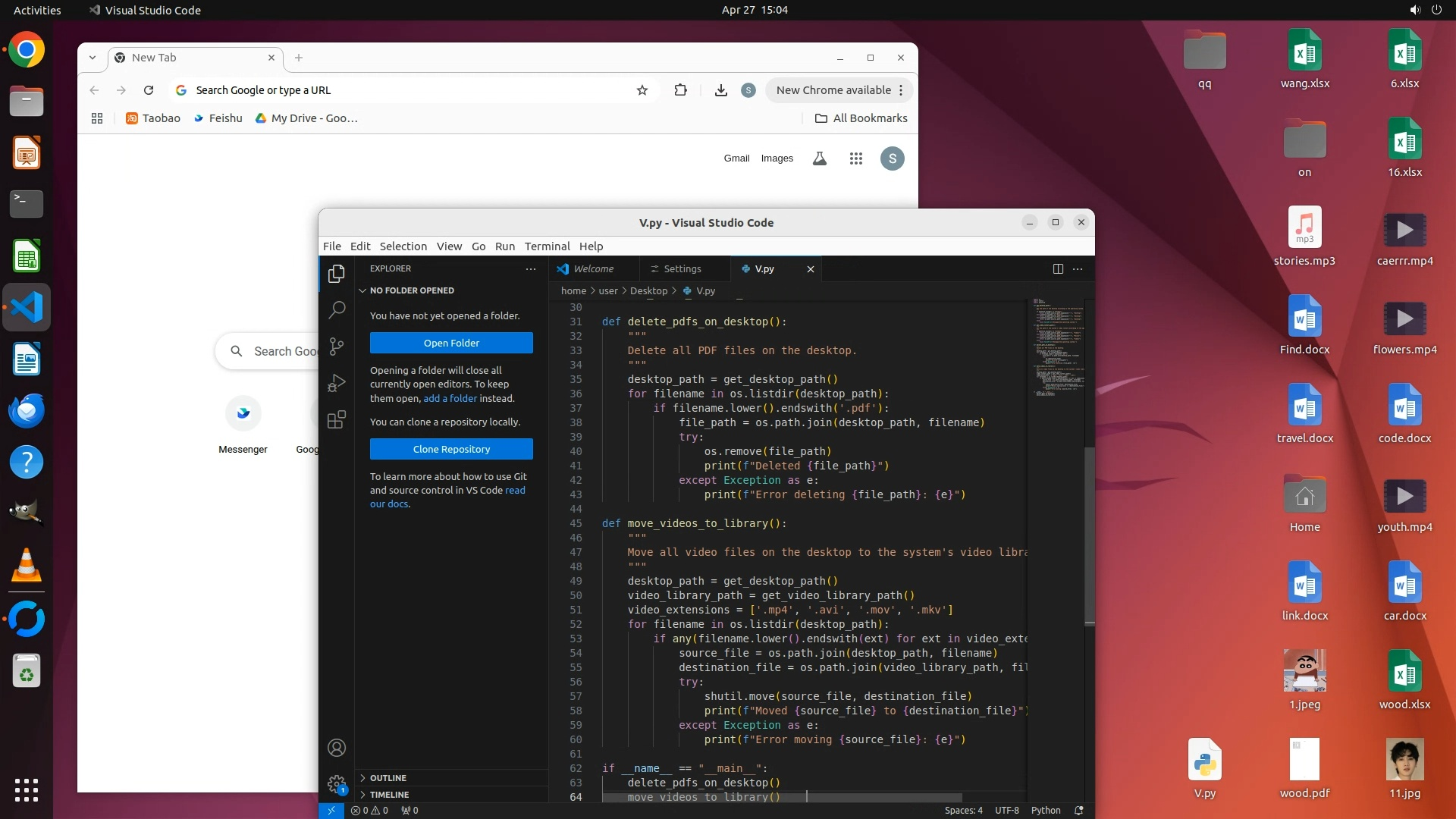
Task: Open the Search view in activity bar
Action: click(x=337, y=309)
